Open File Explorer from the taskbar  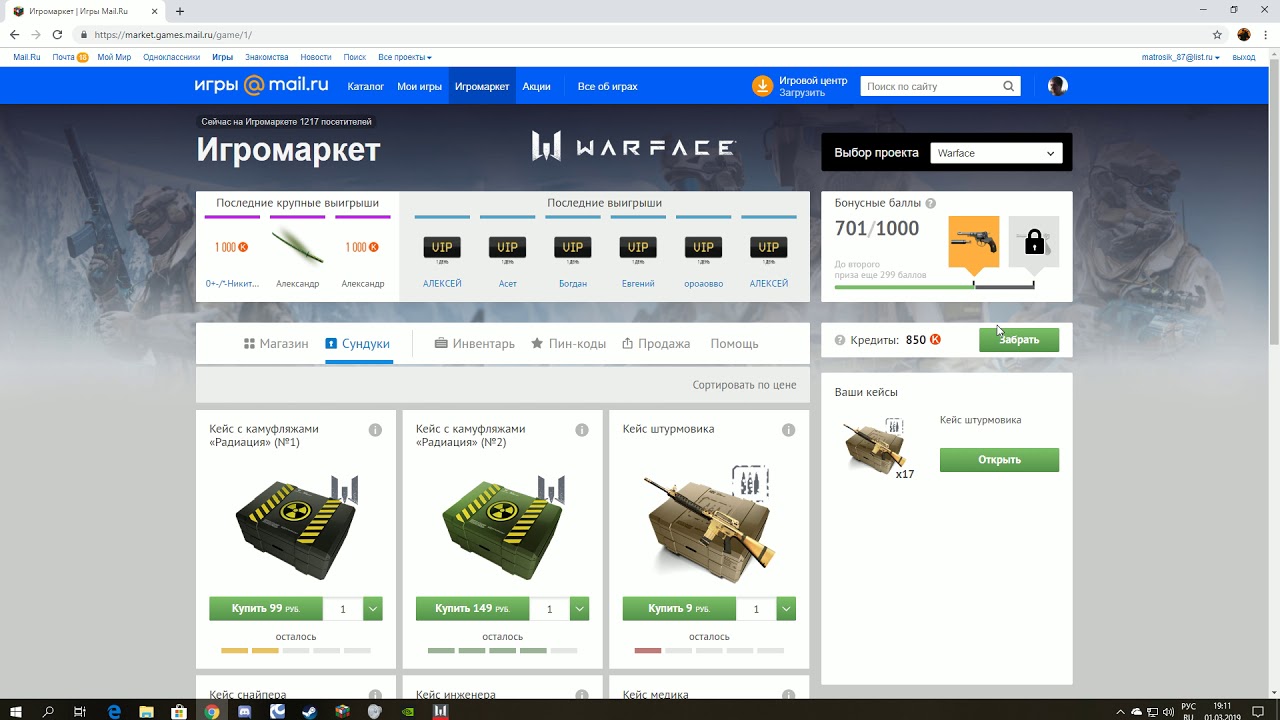point(147,711)
